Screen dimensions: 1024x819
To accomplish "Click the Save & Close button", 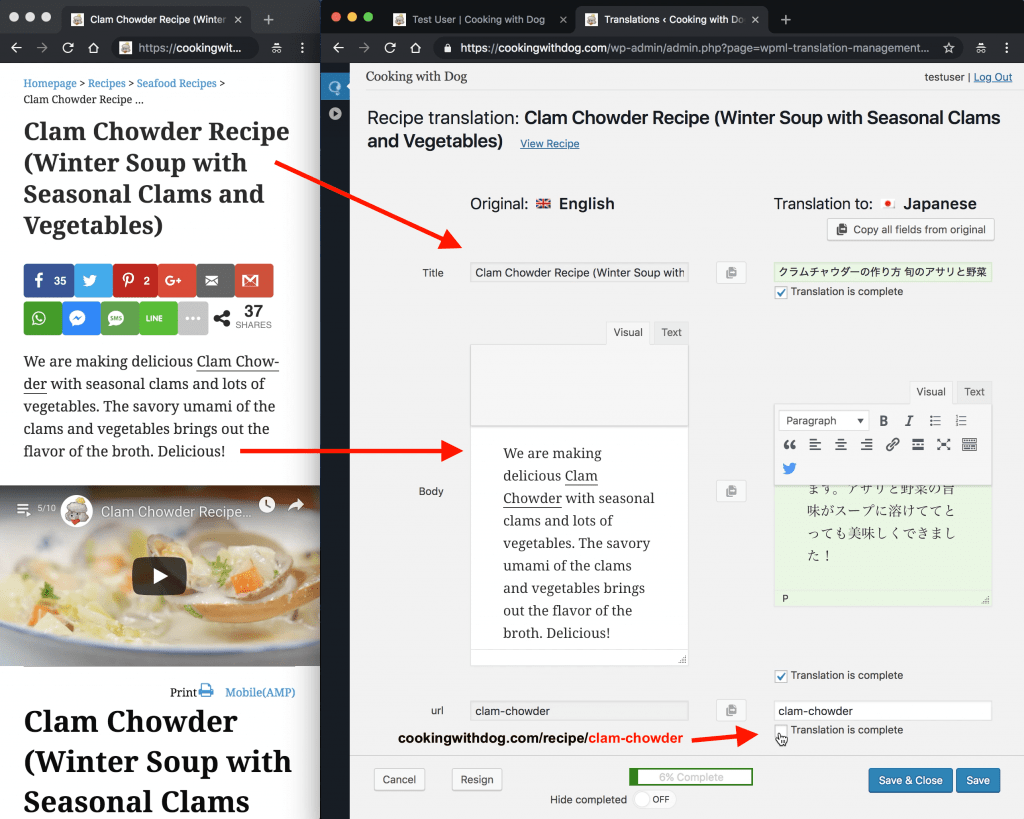I will (910, 780).
